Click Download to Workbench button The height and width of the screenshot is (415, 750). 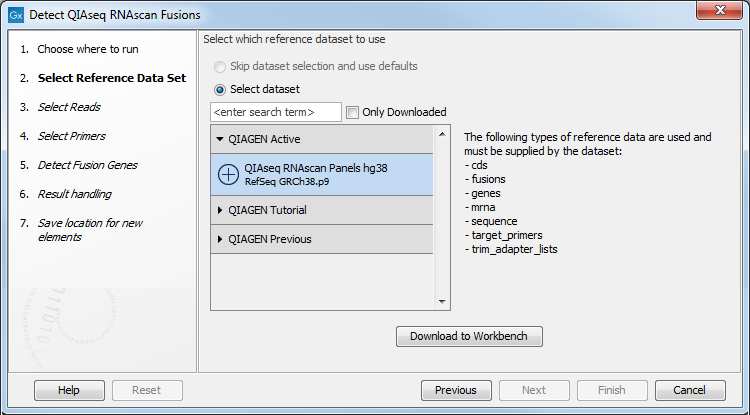469,336
